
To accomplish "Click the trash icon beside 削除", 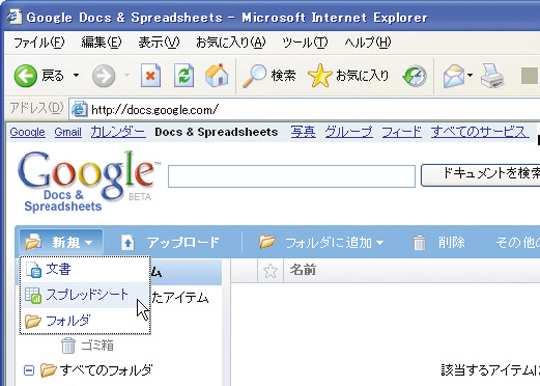I will [419, 242].
